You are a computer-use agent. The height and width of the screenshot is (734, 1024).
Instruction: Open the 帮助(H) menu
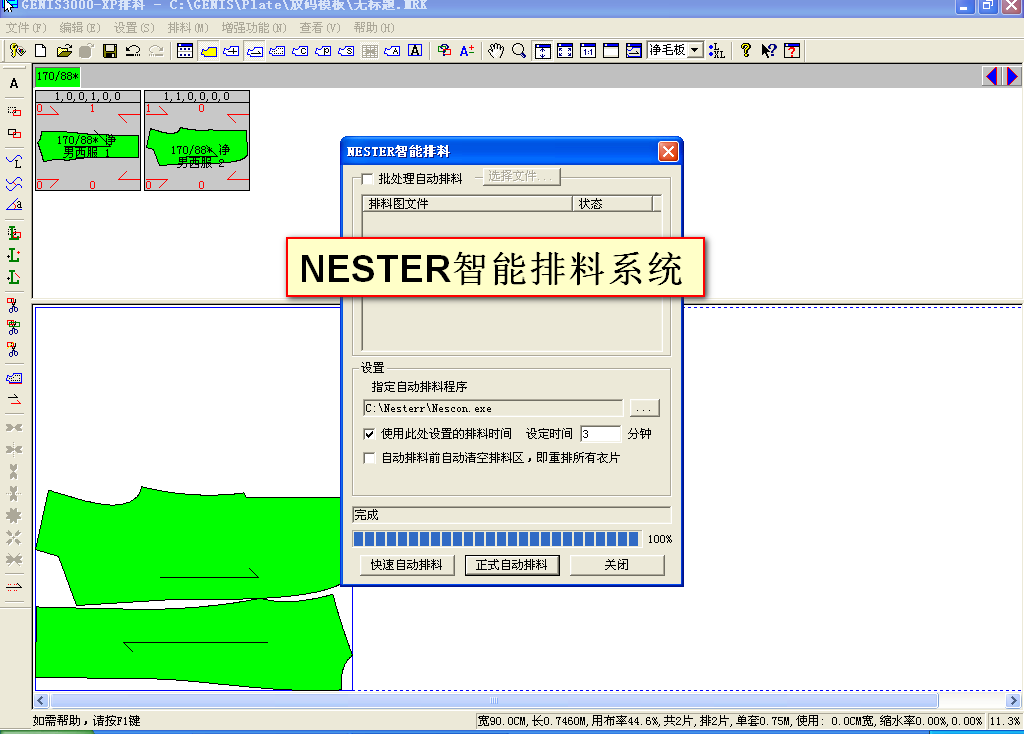point(374,27)
